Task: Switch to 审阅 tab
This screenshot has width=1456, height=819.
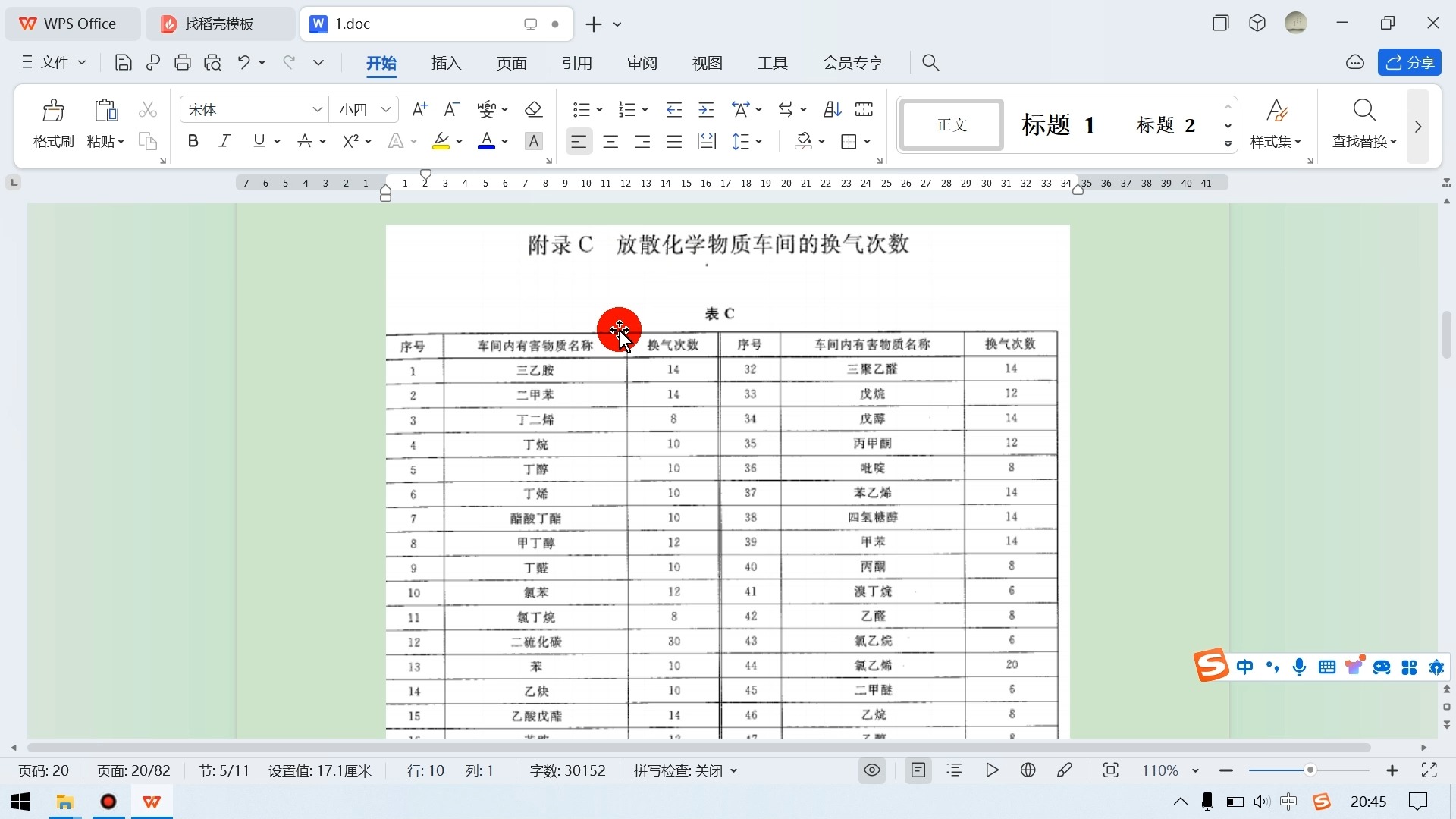Action: coord(642,63)
